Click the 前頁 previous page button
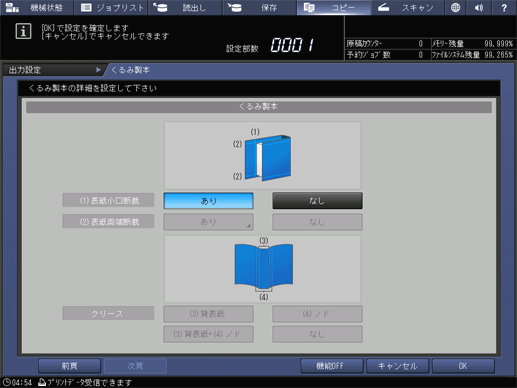This screenshot has width=517, height=388. 69,366
